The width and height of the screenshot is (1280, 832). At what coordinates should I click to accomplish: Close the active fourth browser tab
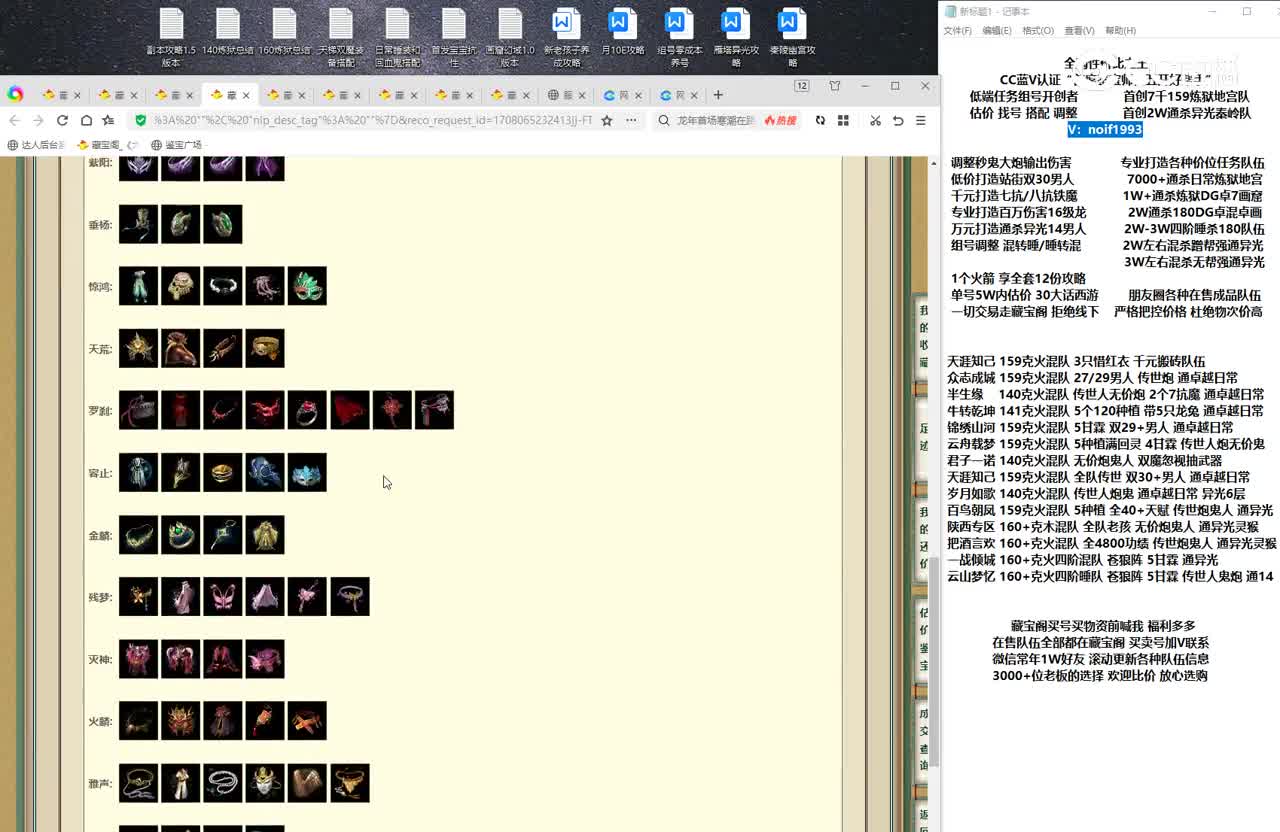coord(246,95)
